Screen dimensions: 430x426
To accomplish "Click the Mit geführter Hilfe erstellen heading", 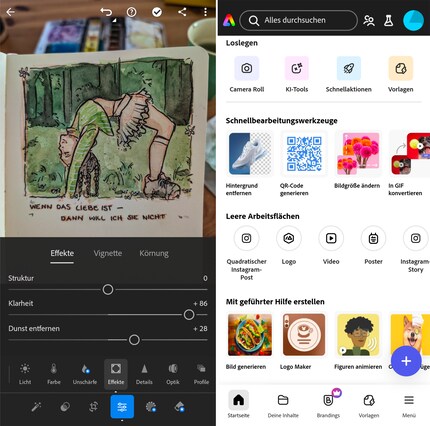I will [275, 302].
